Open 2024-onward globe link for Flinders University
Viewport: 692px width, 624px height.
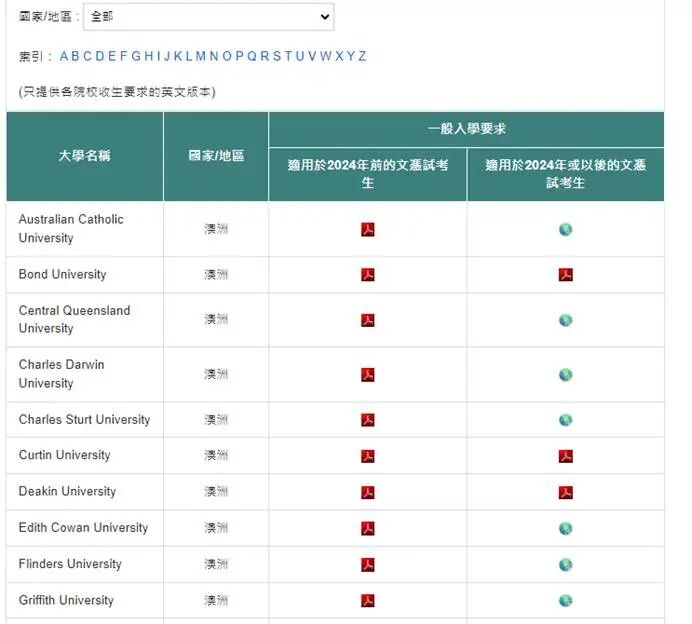[x=565, y=564]
